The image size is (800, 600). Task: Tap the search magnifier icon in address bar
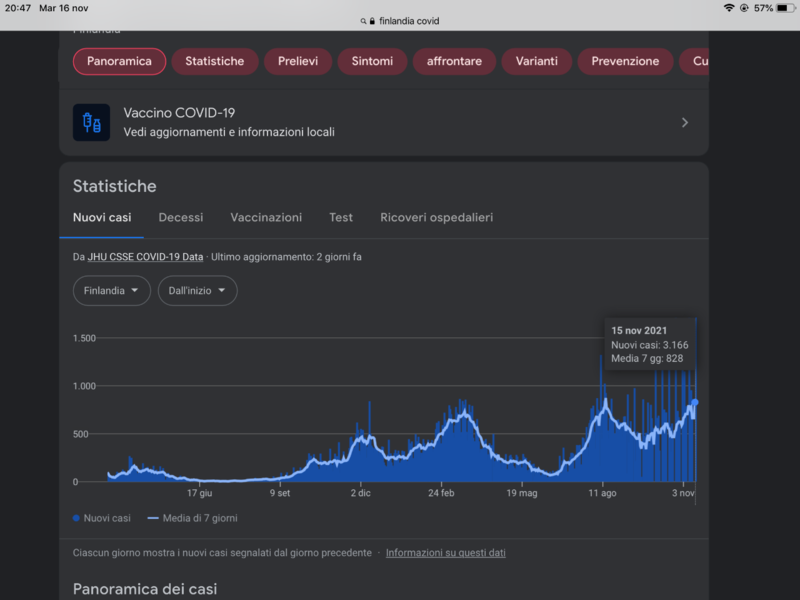(362, 21)
